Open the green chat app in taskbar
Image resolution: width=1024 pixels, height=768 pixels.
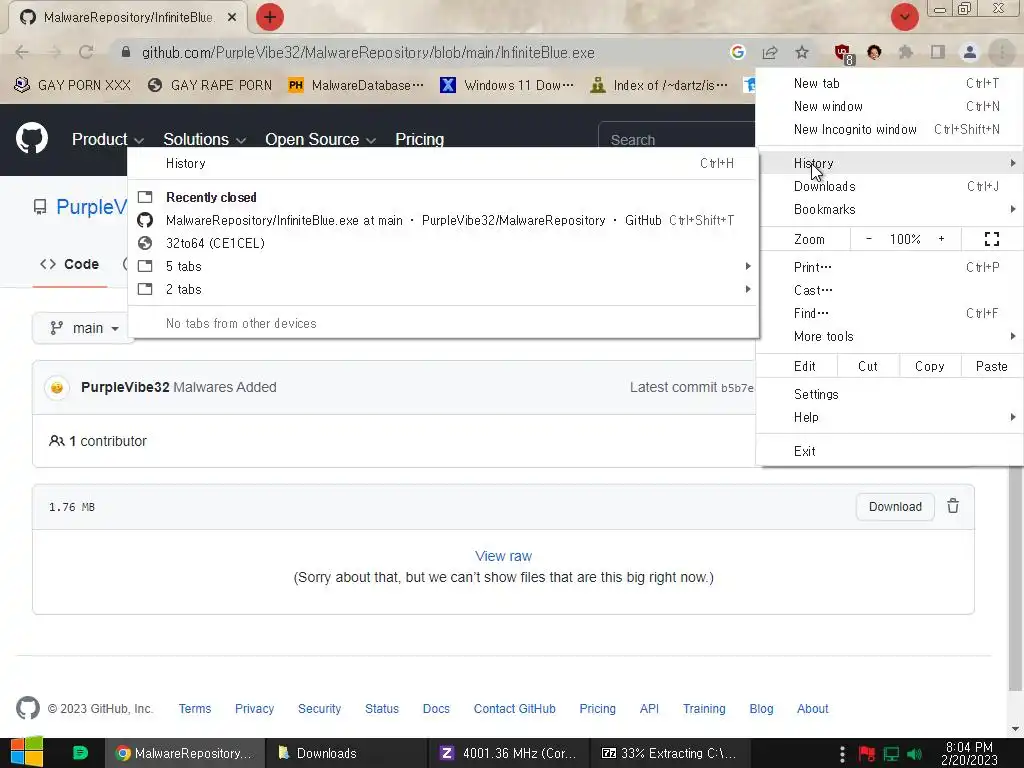[80, 753]
